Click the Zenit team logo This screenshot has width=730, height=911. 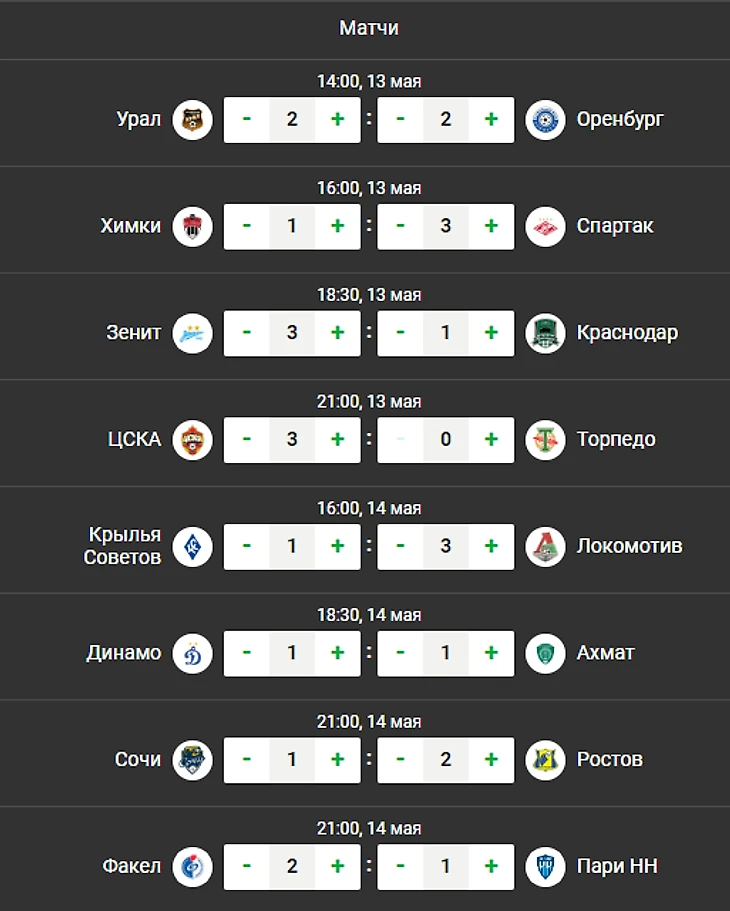coord(192,333)
